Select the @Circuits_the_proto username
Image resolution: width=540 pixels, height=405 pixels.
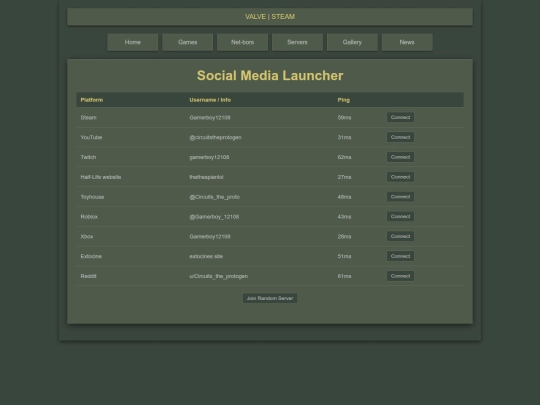coord(215,197)
